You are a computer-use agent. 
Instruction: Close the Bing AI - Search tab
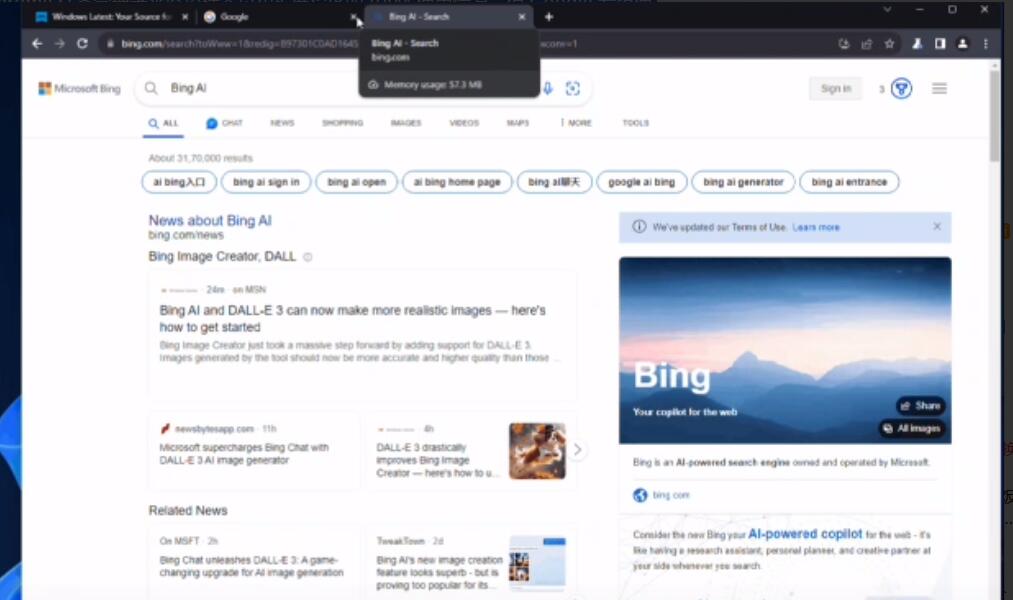tap(522, 17)
